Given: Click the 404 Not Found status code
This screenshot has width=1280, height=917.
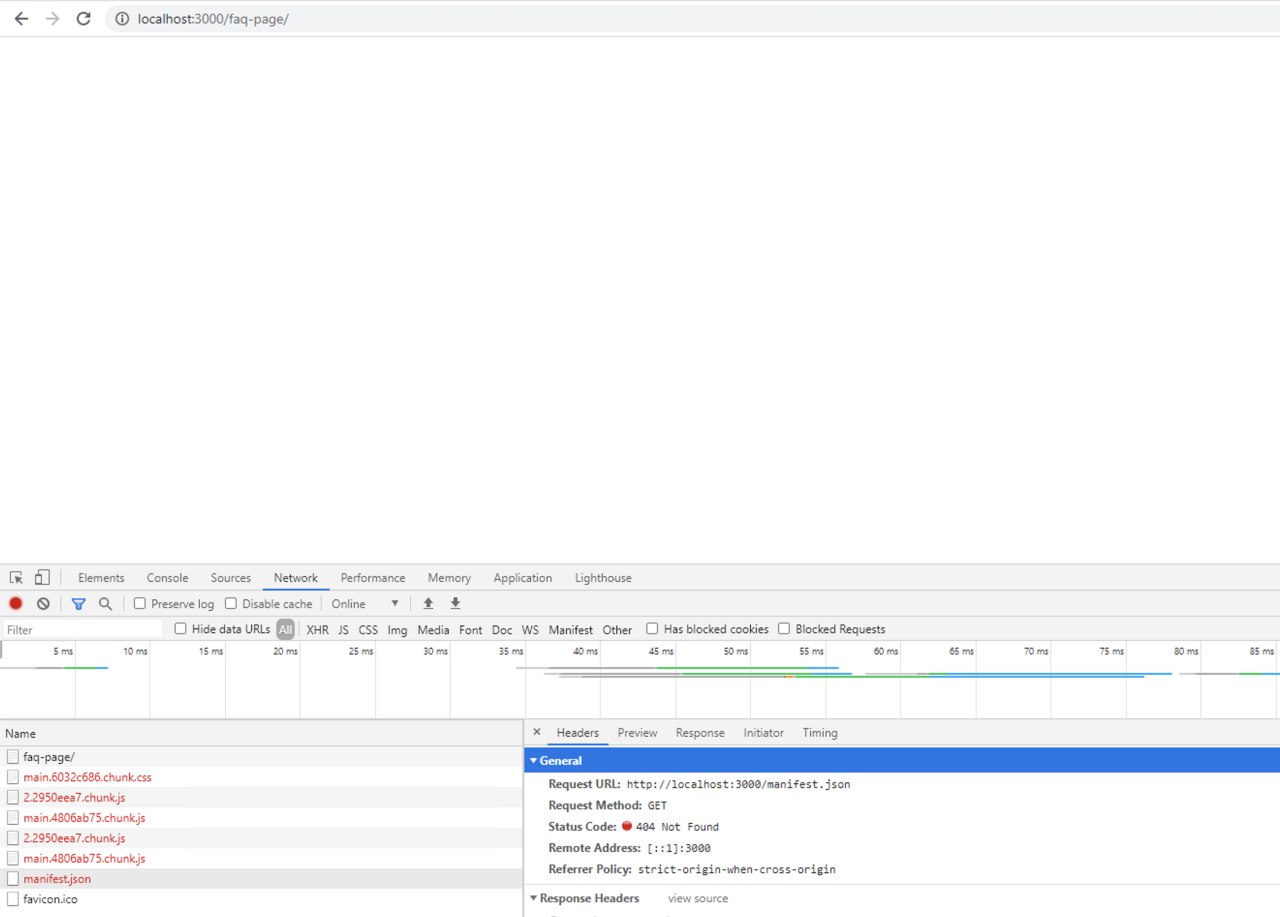Looking at the screenshot, I should 677,827.
